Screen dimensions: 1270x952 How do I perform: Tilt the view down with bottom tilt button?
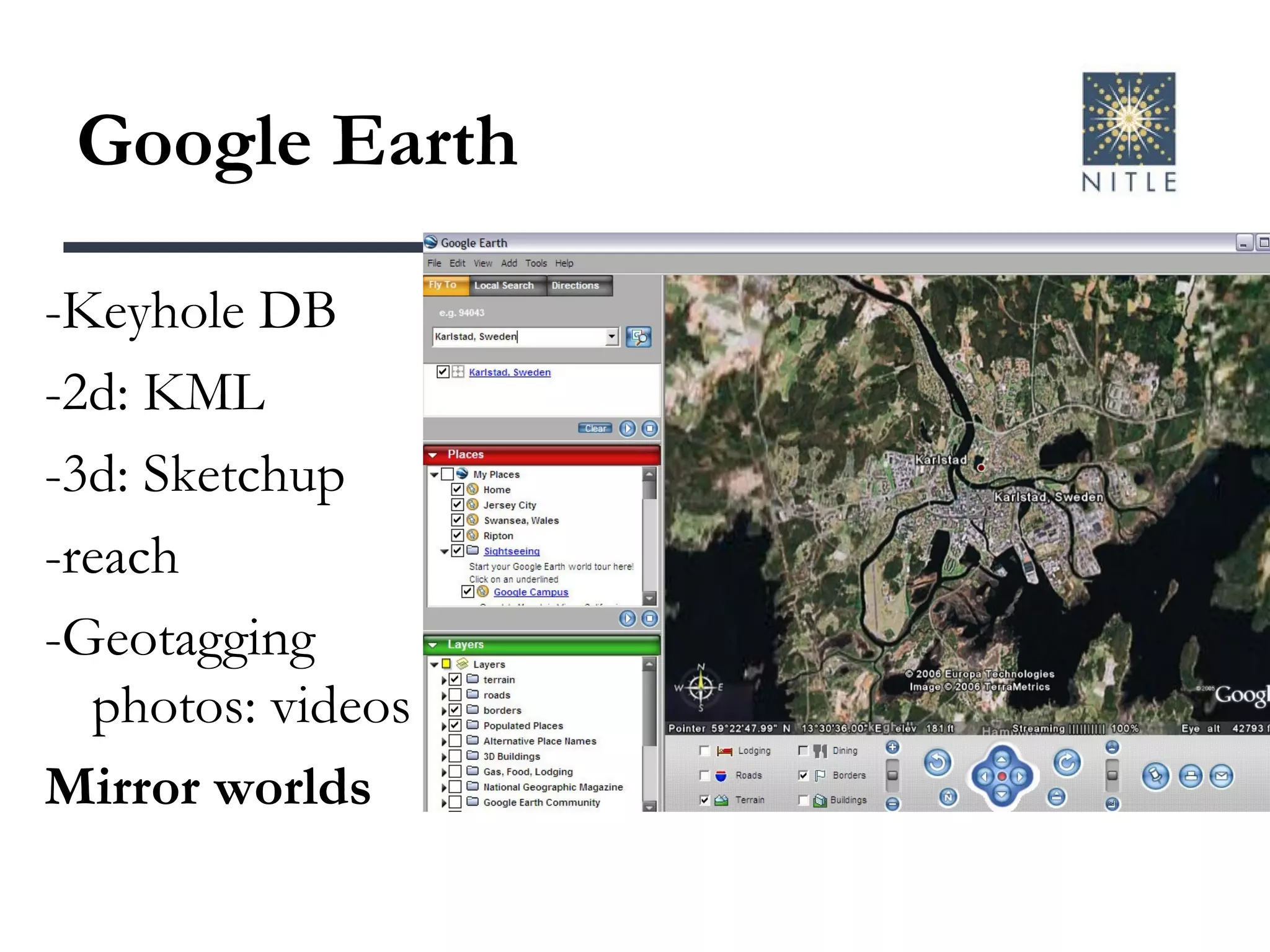[x=1112, y=804]
